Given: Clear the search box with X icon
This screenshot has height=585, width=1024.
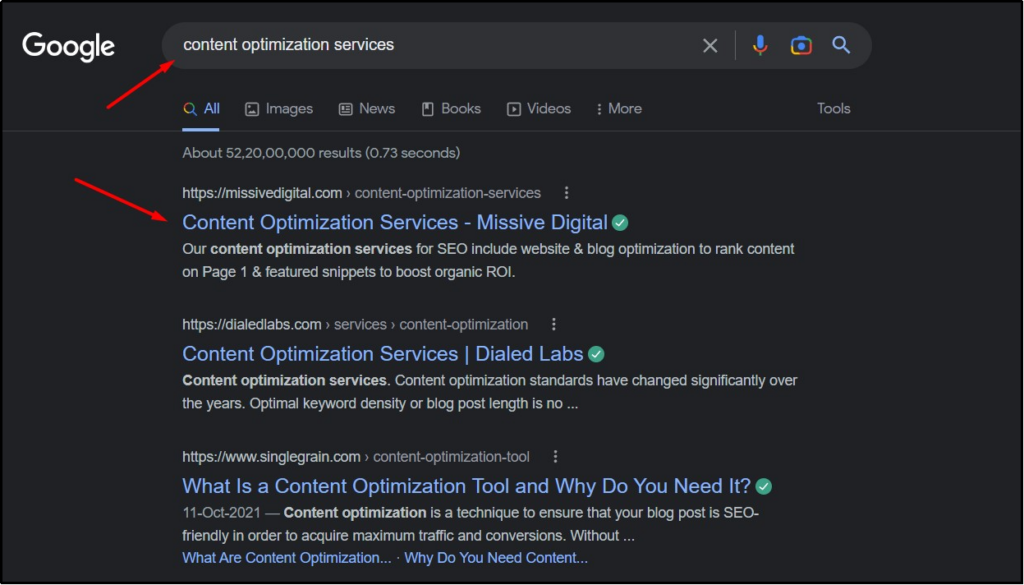Looking at the screenshot, I should tap(710, 45).
